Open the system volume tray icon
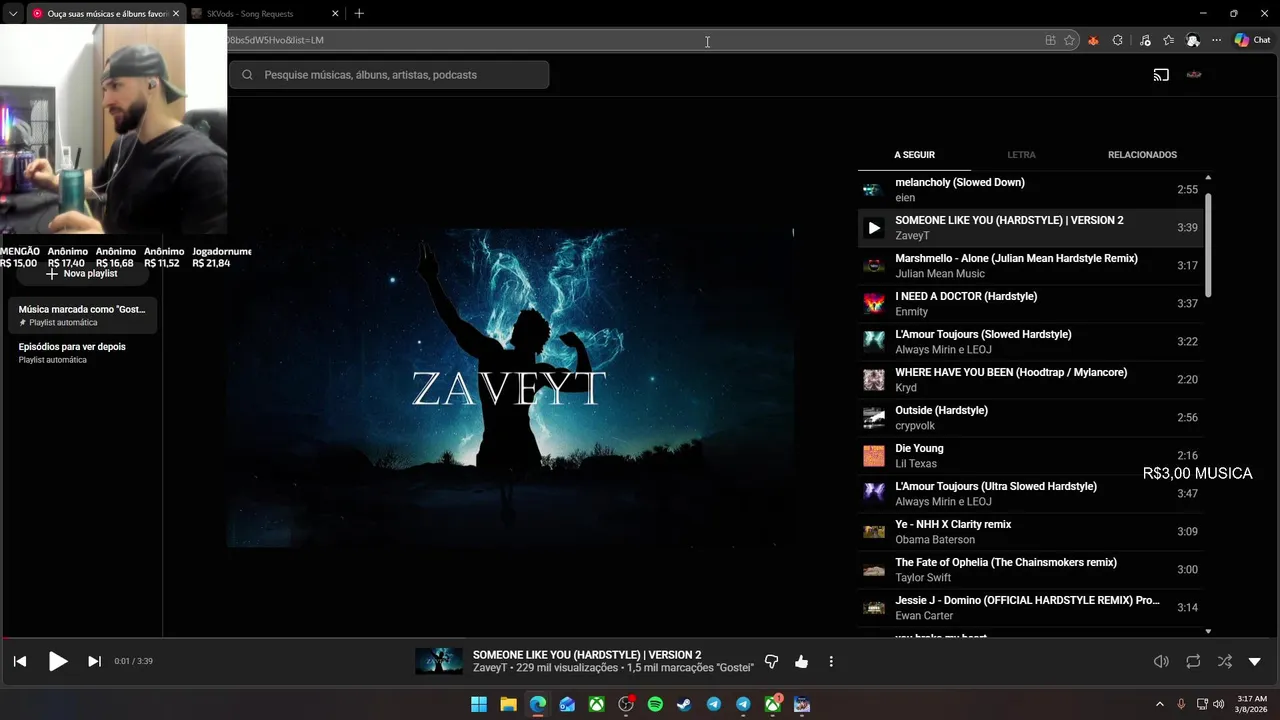1280x720 pixels. (1218, 704)
